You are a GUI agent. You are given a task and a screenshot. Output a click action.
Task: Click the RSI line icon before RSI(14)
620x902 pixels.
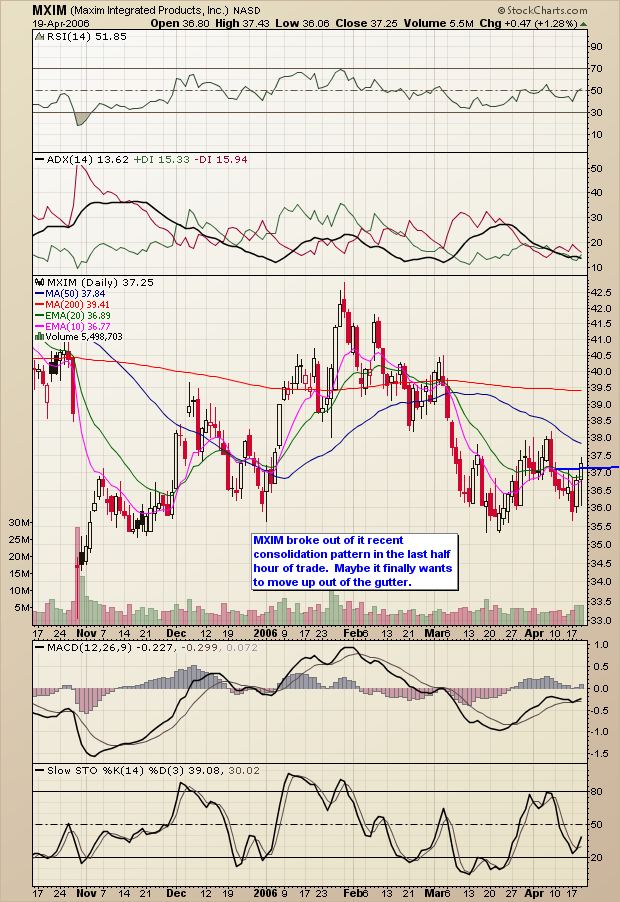(x=40, y=36)
